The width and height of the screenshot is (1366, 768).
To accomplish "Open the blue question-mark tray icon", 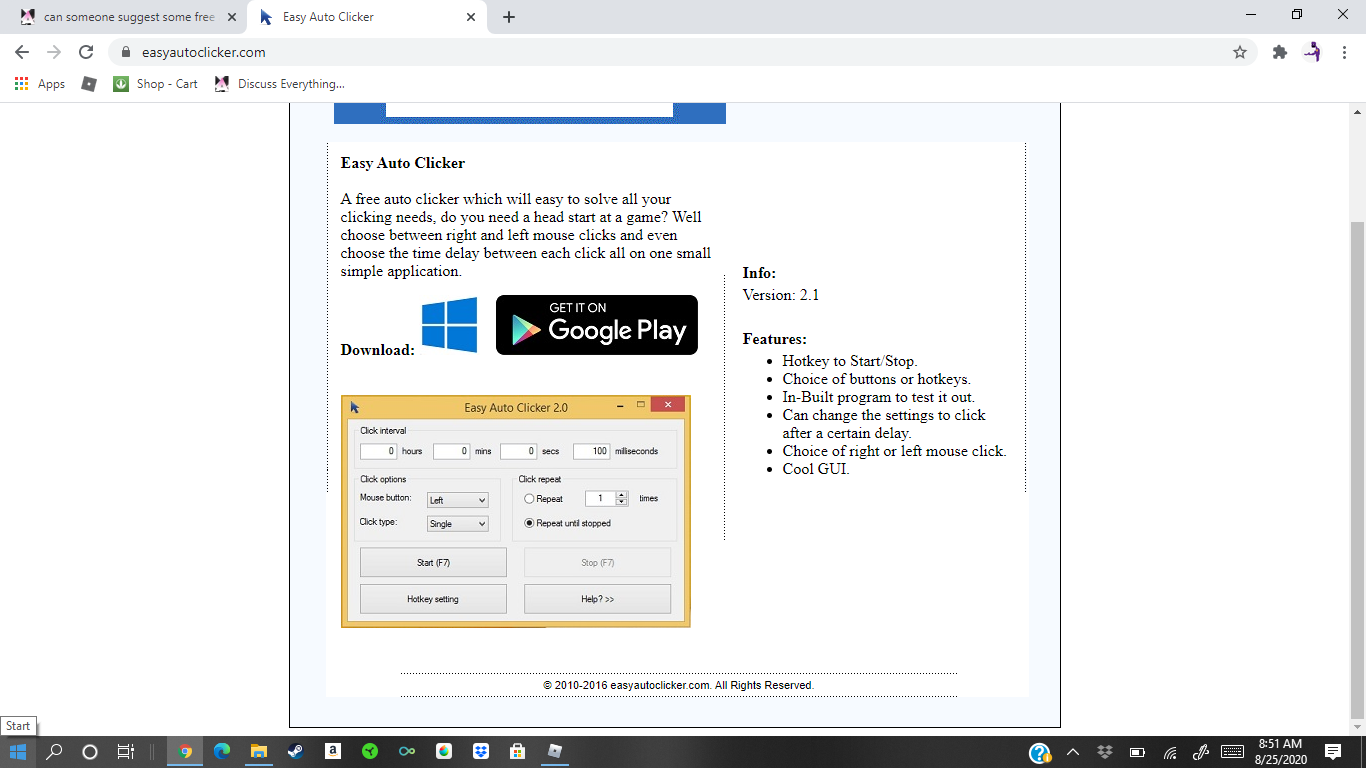I will point(1040,753).
